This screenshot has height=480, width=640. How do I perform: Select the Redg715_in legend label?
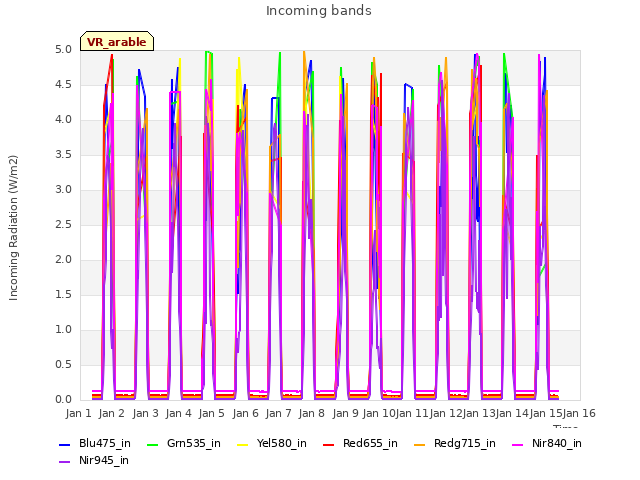click(465, 444)
